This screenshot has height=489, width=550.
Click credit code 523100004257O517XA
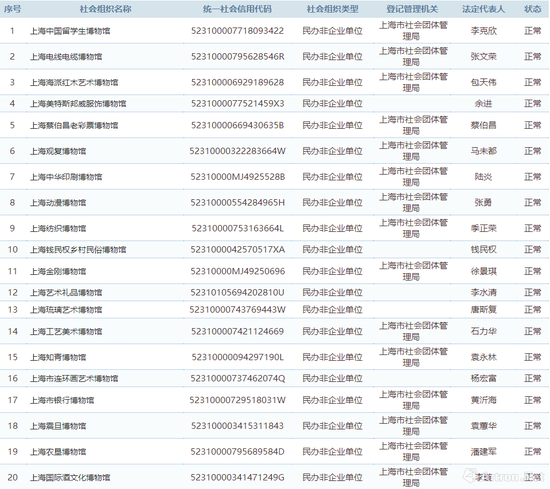click(x=237, y=249)
